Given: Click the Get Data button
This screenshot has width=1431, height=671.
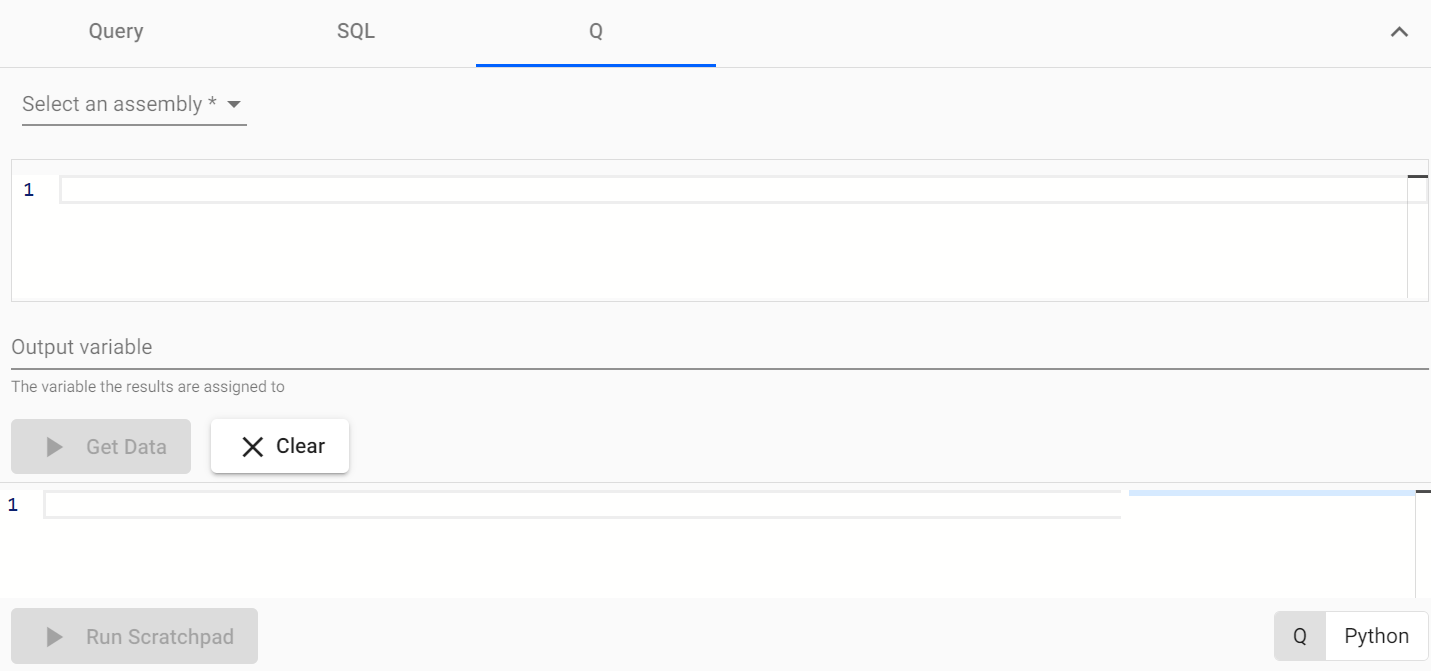Looking at the screenshot, I should click(101, 447).
